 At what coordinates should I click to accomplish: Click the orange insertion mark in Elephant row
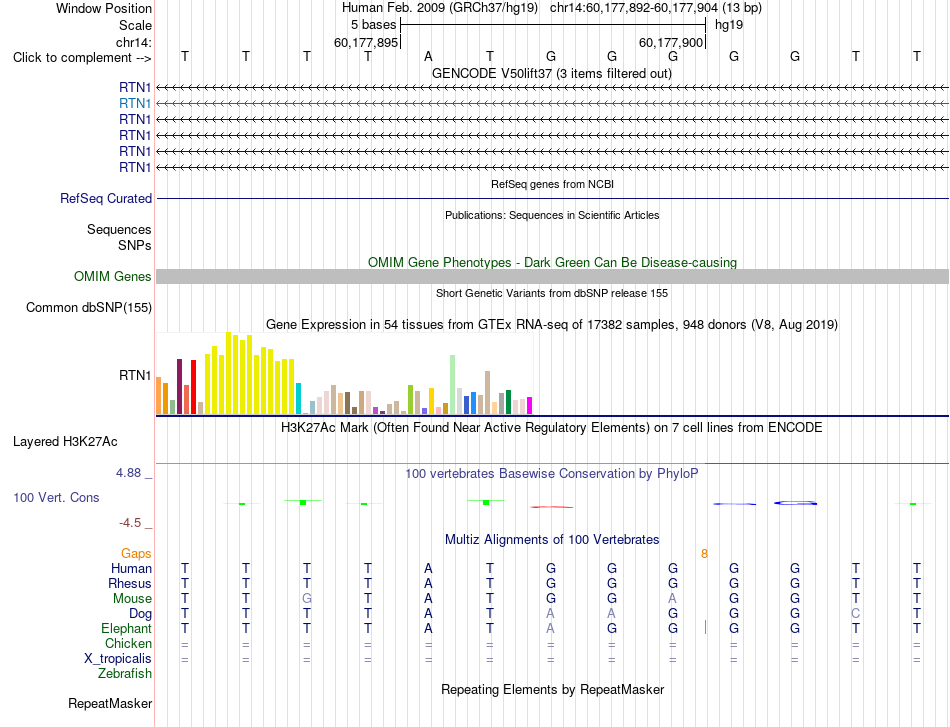pos(705,627)
